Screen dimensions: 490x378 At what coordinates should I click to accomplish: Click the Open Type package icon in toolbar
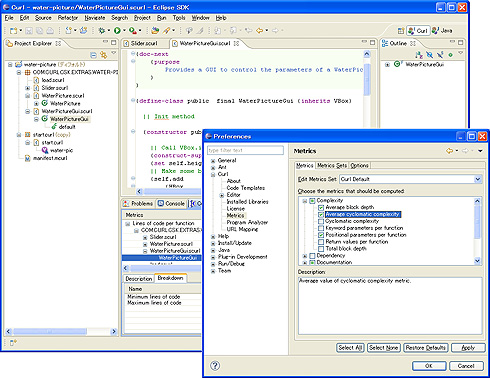(x=155, y=31)
